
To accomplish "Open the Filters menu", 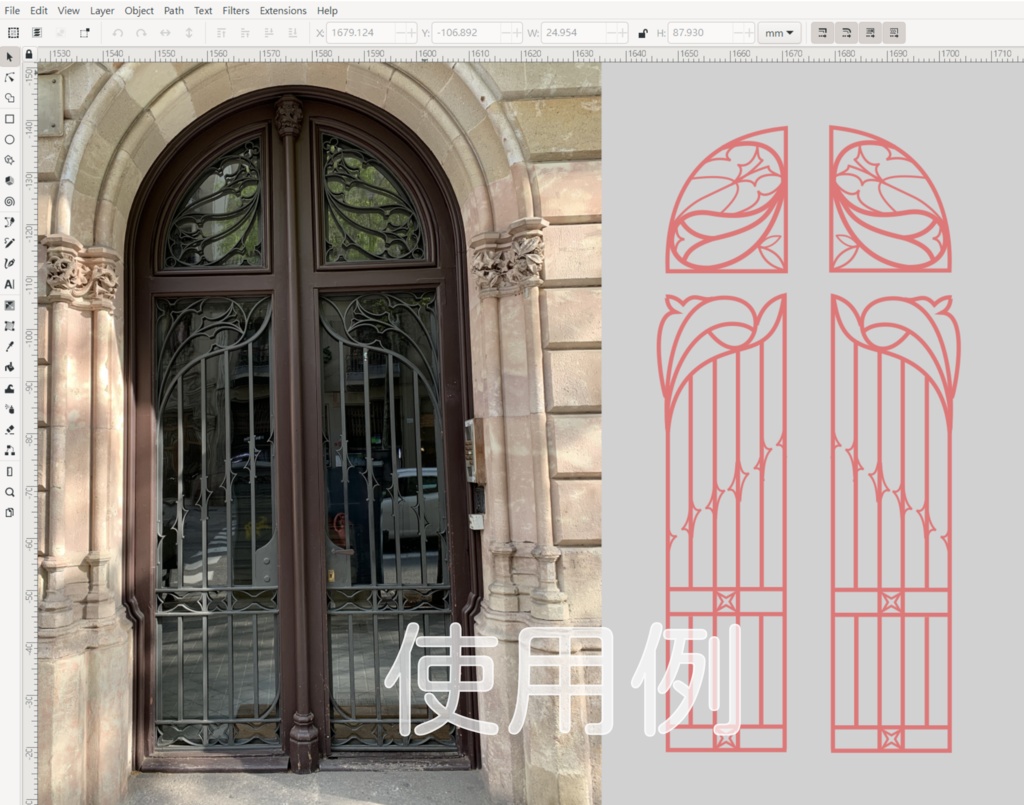I will tap(236, 10).
